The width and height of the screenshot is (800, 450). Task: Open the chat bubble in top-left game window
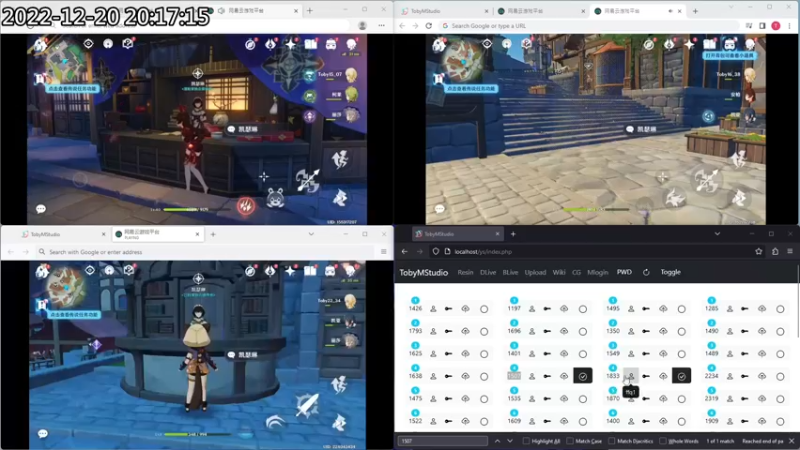coord(41,209)
